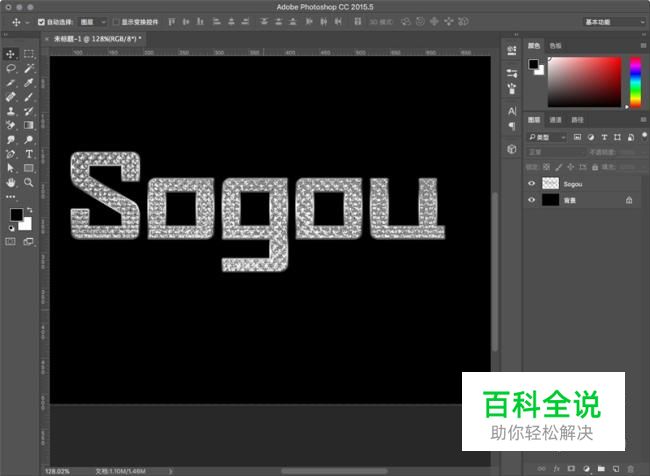Toggle Show Transform Controls checkbox
The image size is (650, 476).
click(x=116, y=22)
